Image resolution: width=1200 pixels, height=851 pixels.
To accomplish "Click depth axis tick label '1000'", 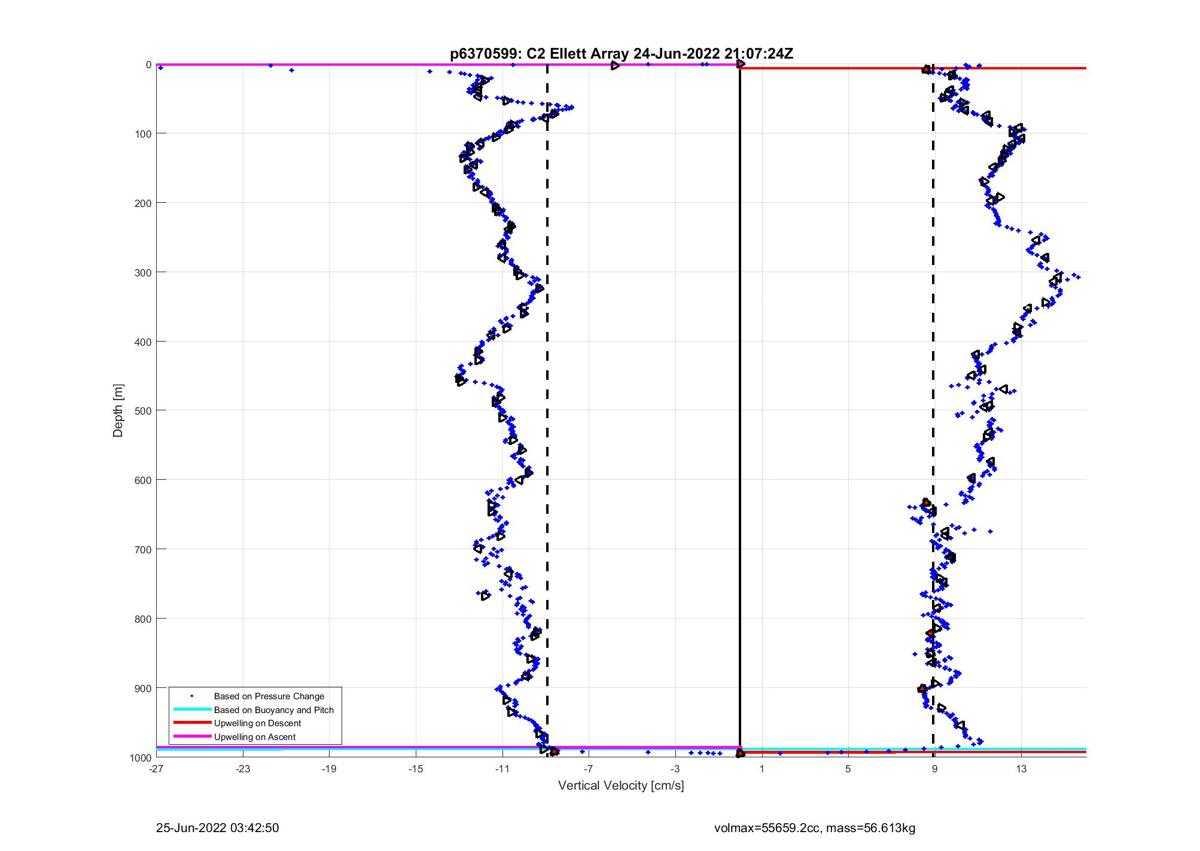I will click(x=140, y=757).
